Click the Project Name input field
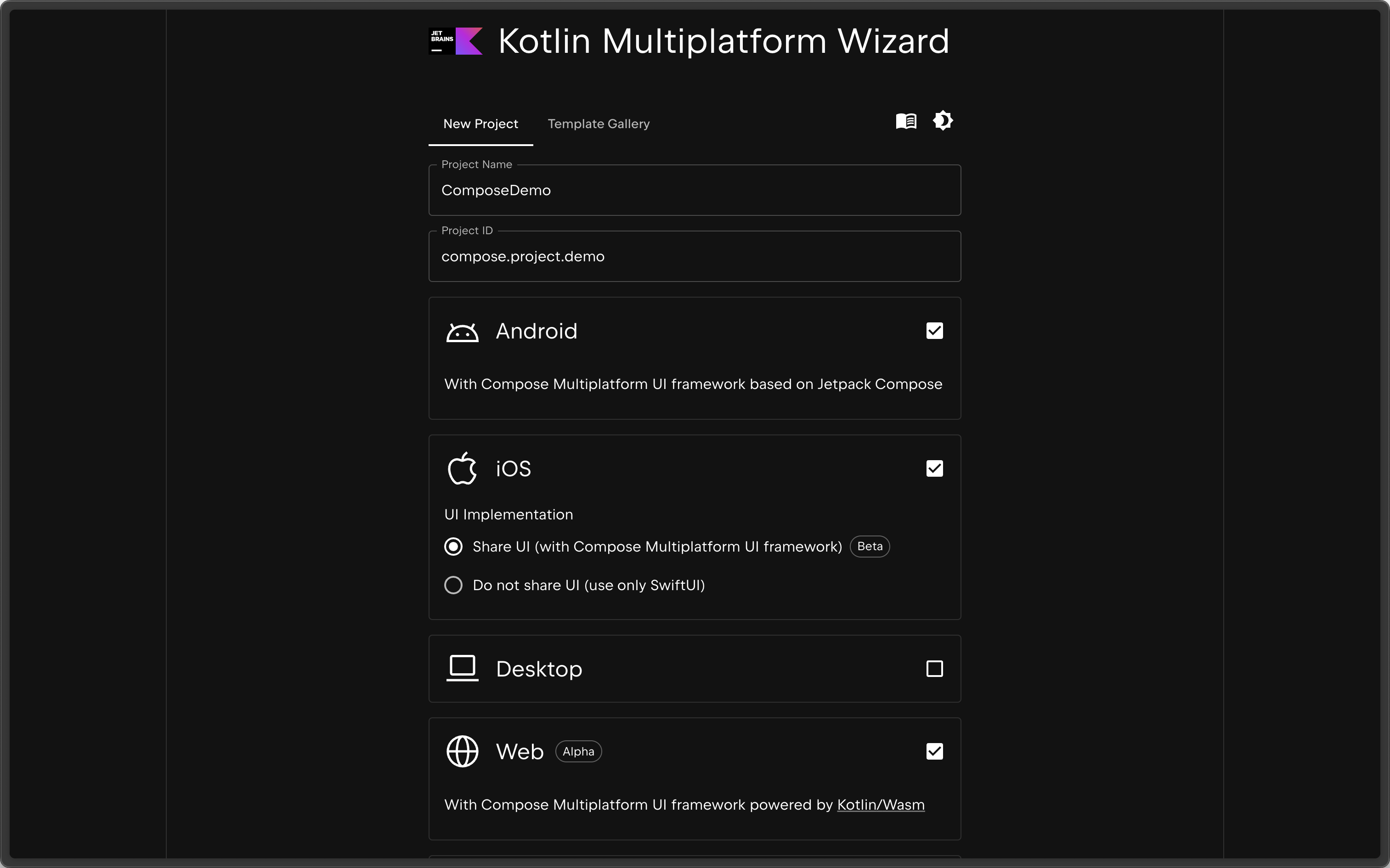The height and width of the screenshot is (868, 1390). coord(694,190)
